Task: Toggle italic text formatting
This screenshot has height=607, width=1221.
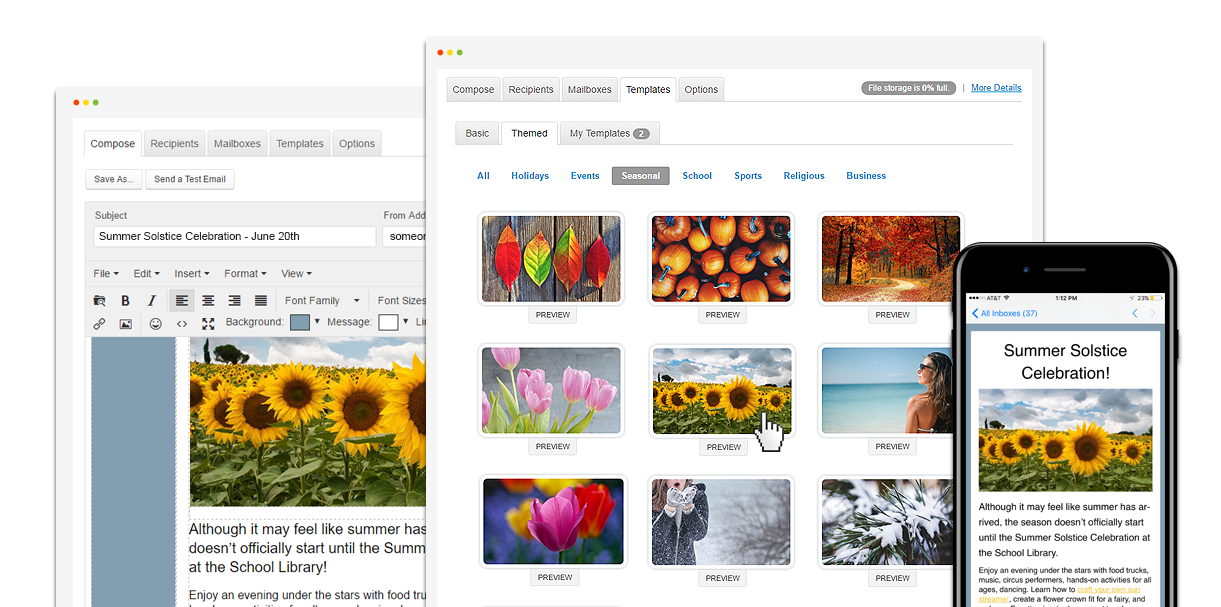Action: (152, 300)
